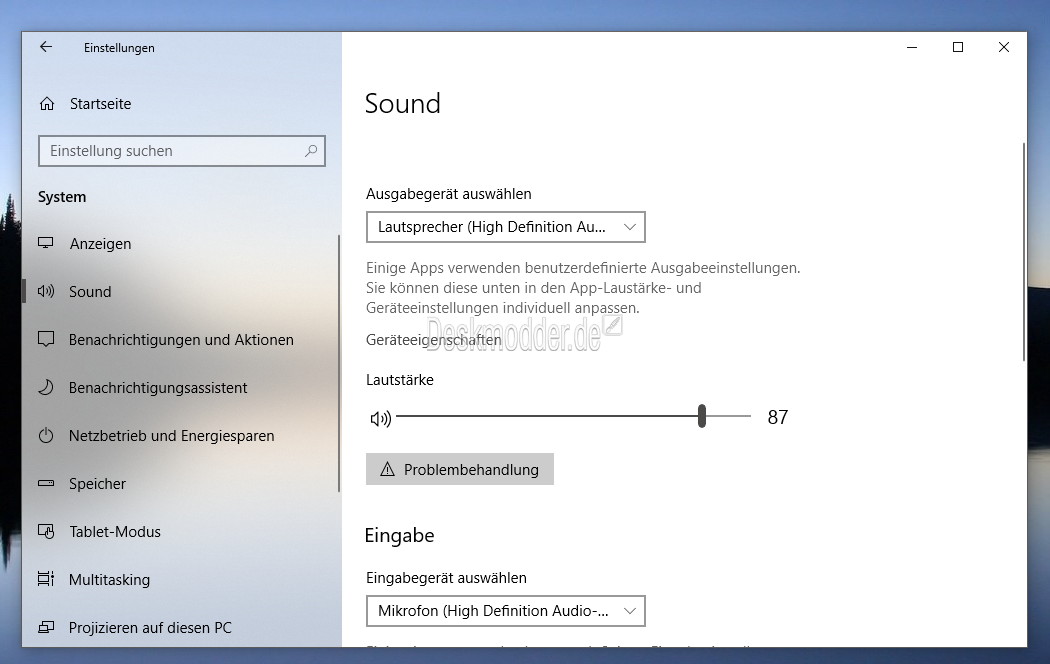Image resolution: width=1050 pixels, height=664 pixels.
Task: Click the Lautstärke volume slider handle
Action: [702, 417]
